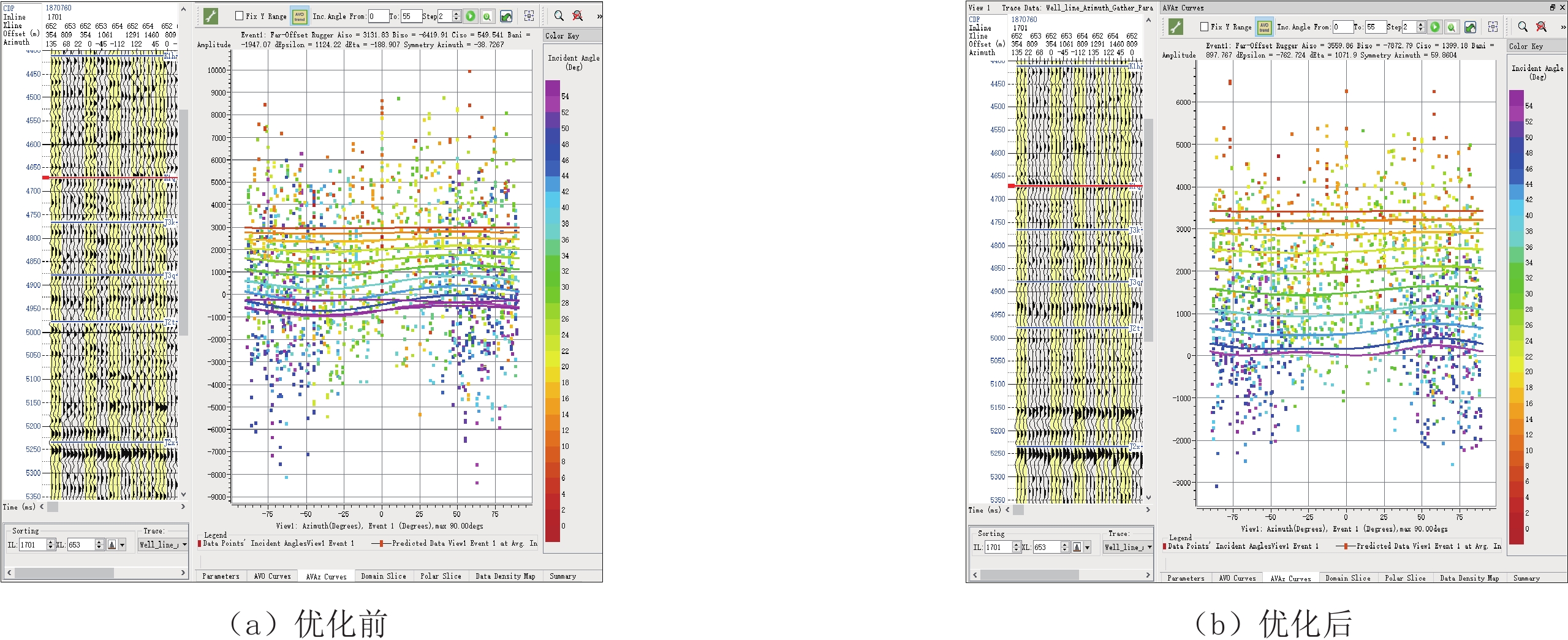Viewport: 1568px width, 640px height.
Task: Switch to Parameters tab in left panel
Action: [x=221, y=576]
